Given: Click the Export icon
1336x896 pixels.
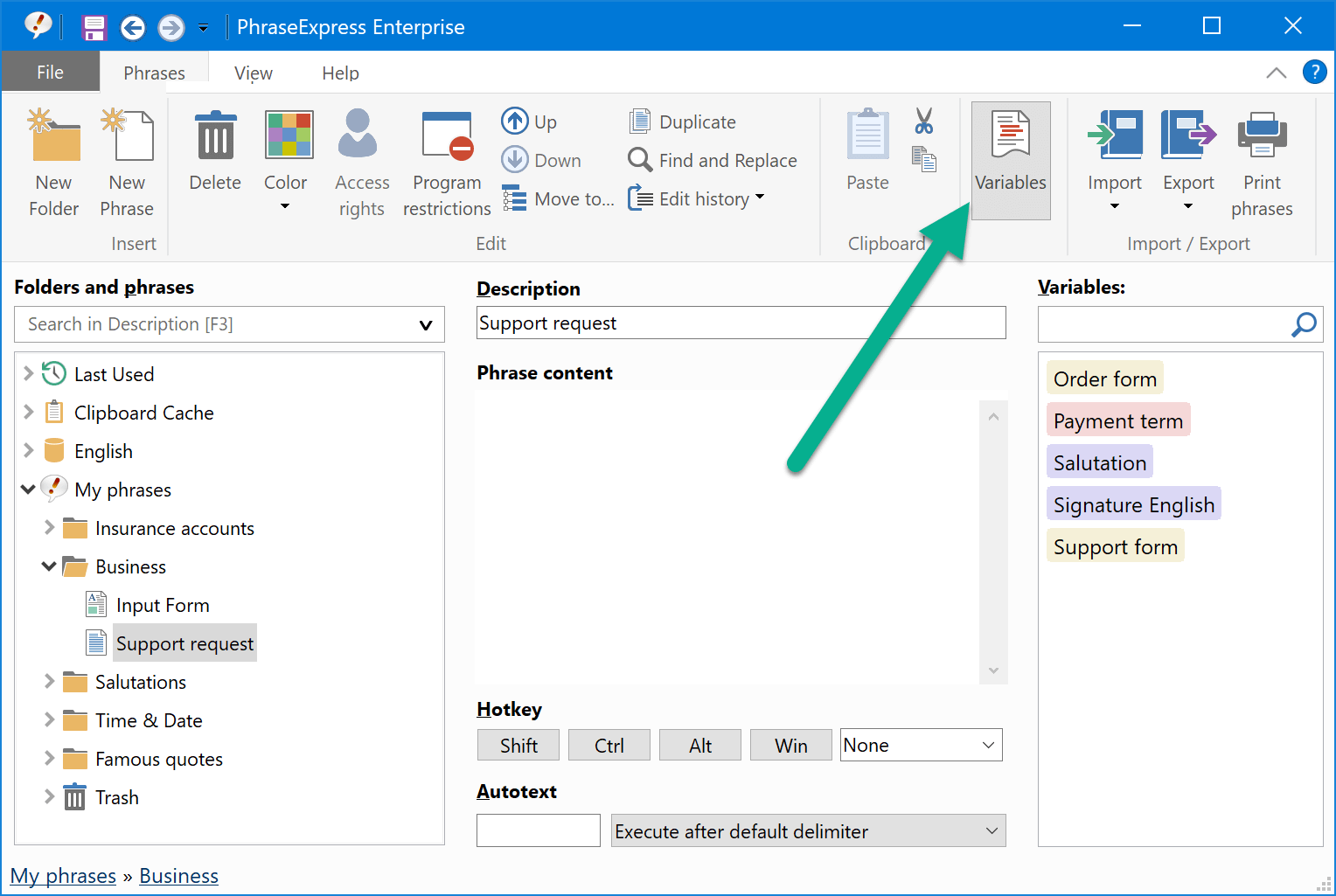Looking at the screenshot, I should [1188, 135].
